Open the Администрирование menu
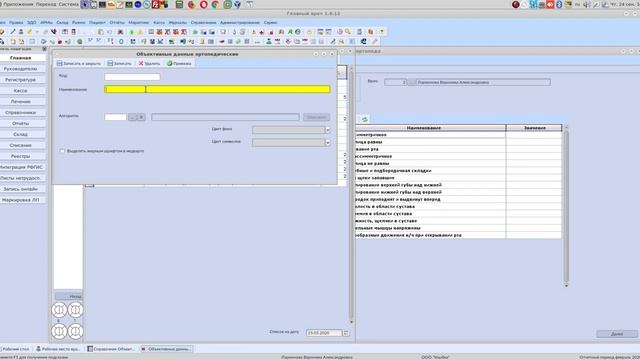Image resolution: width=640 pixels, height=360 pixels. point(240,22)
